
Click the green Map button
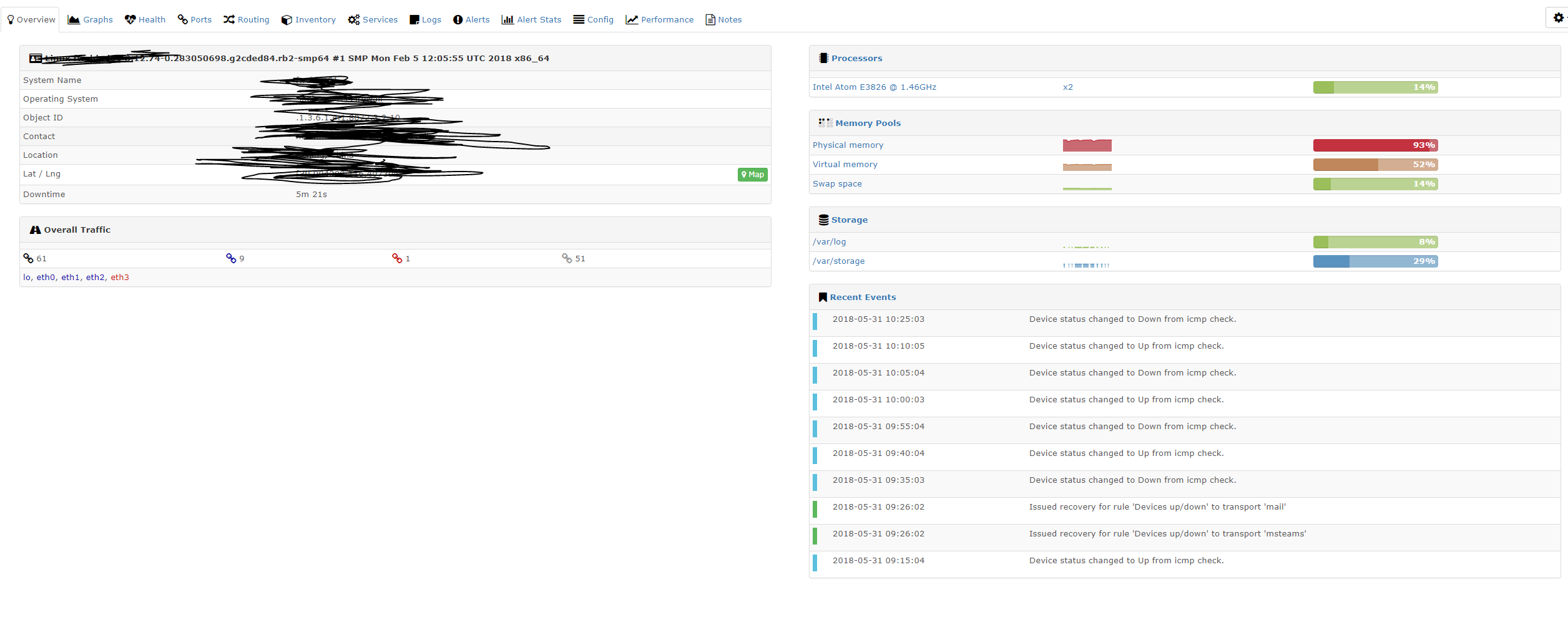pos(753,175)
